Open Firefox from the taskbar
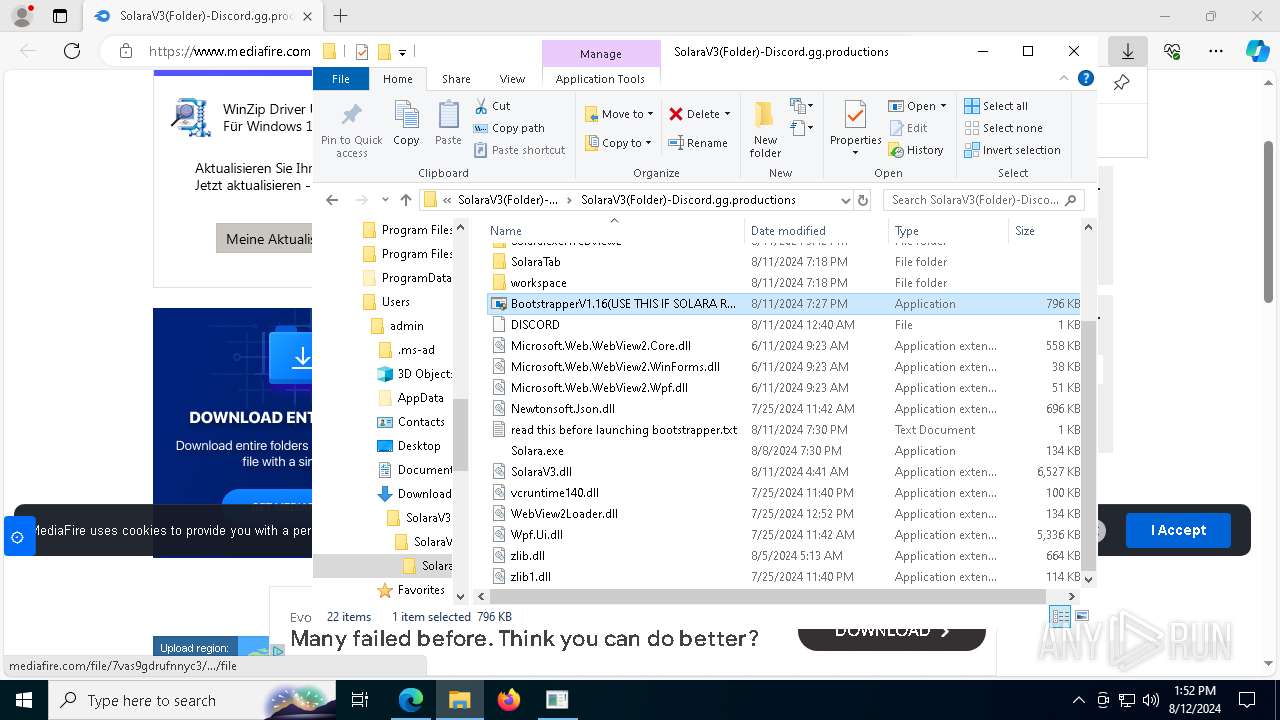 508,700
